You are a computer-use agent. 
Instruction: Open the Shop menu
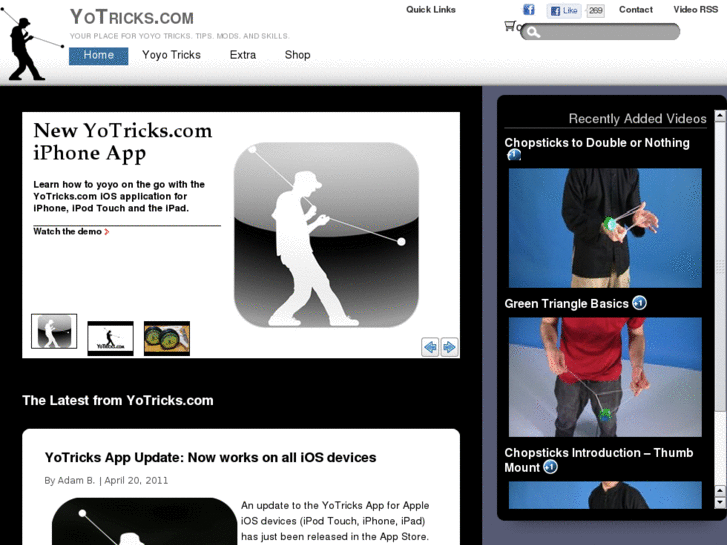tap(297, 55)
